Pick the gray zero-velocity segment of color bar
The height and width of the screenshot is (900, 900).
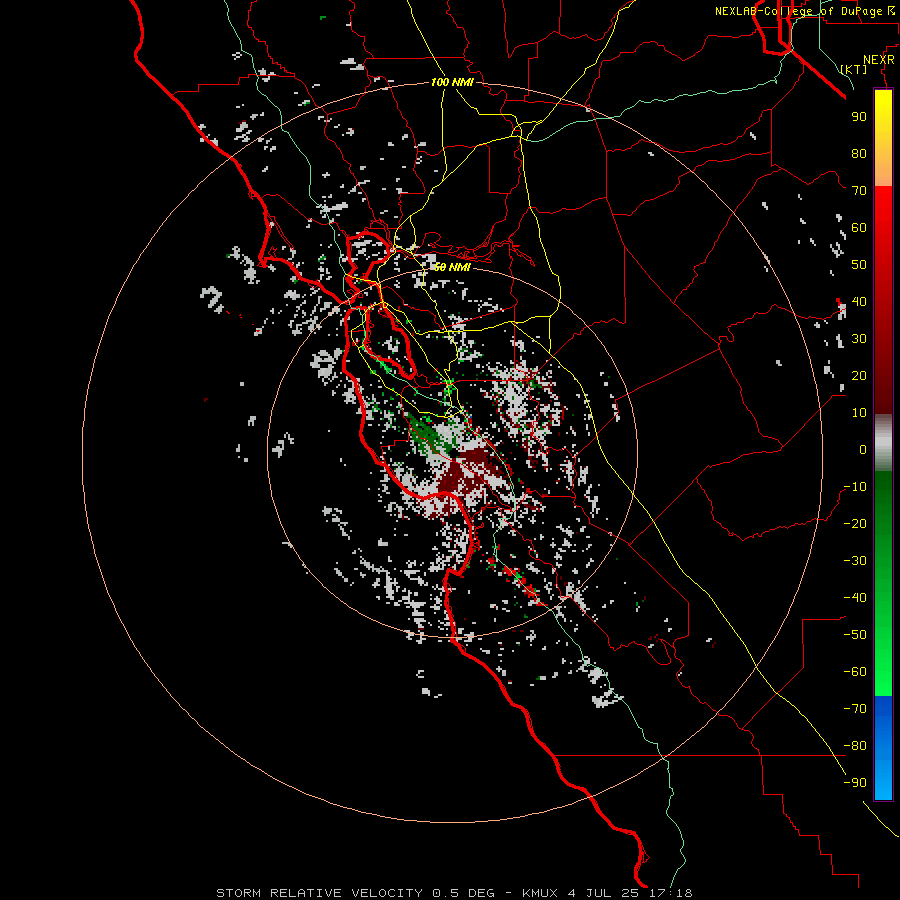tap(883, 443)
